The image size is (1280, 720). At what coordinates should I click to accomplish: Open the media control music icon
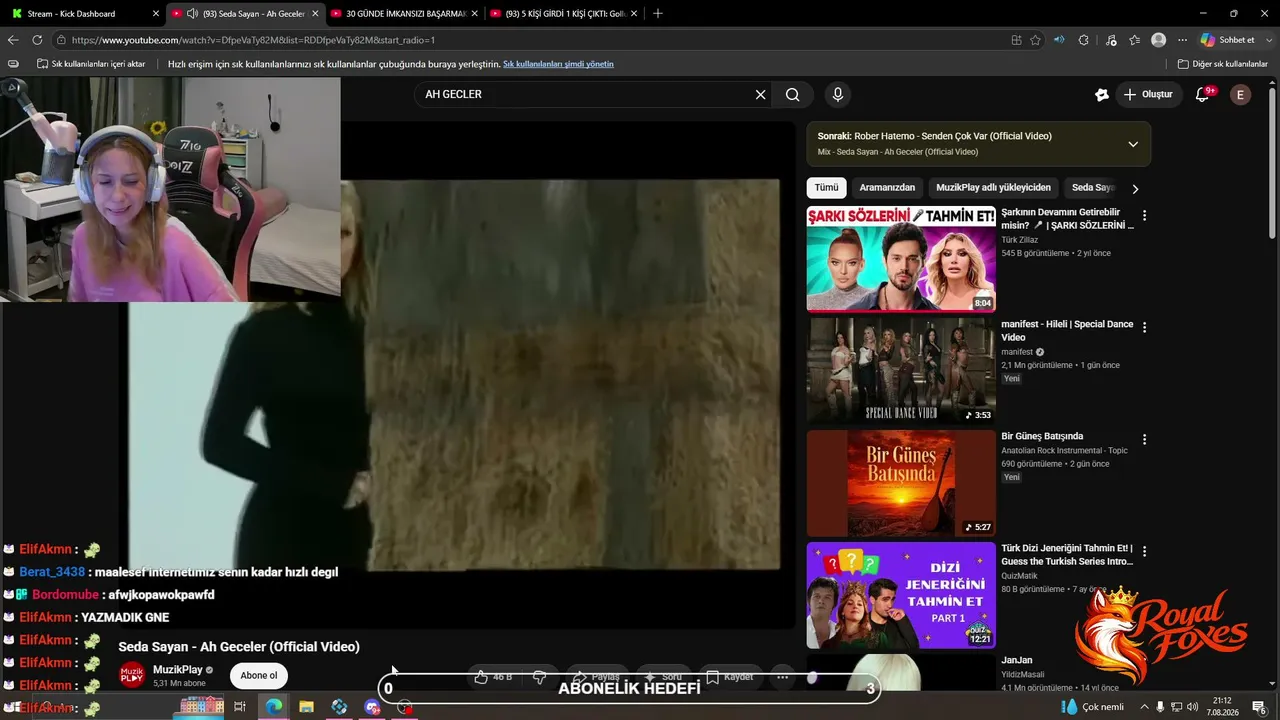1111,40
